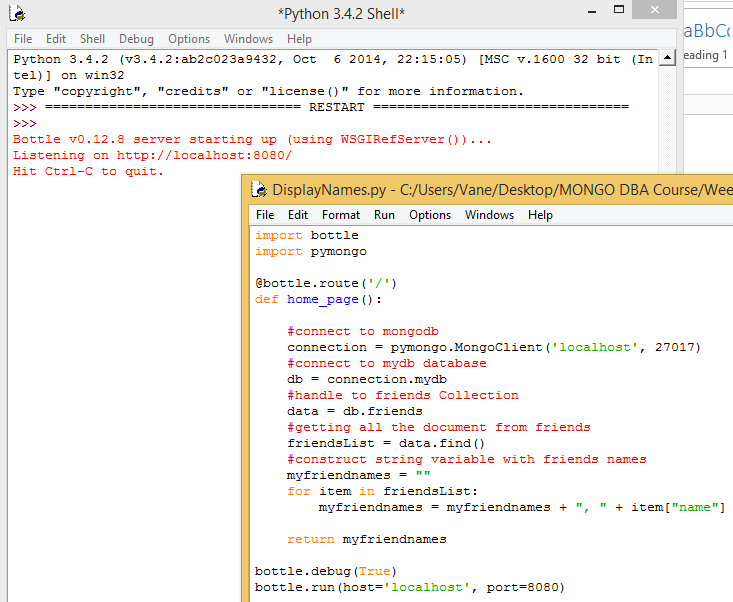Open Options menu in DisplayNames.py editor
733x602 pixels.
[x=430, y=215]
